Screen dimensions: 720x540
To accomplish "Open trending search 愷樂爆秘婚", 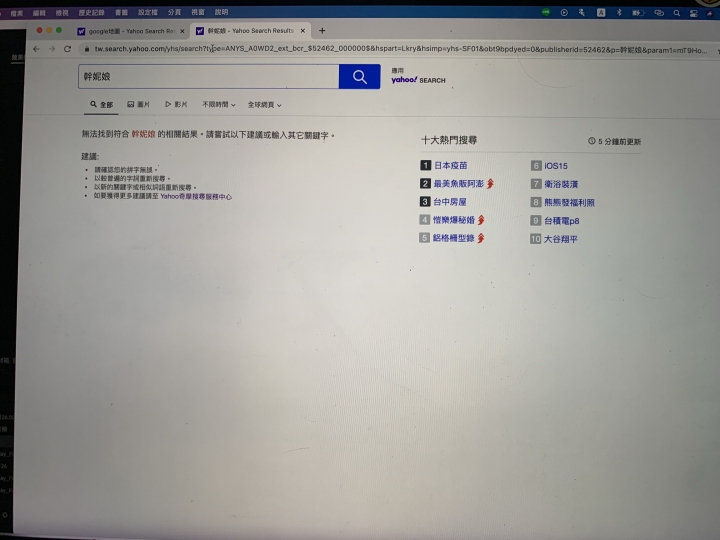I will [x=454, y=220].
